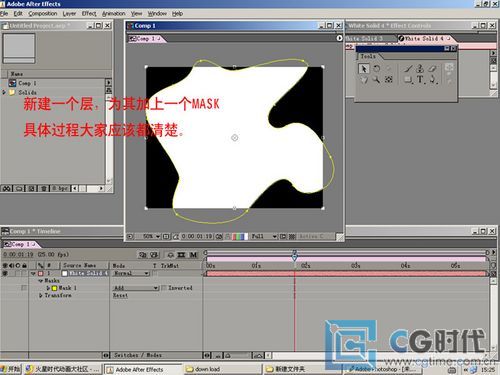The image size is (500, 375).
Task: Select the Text tool in Tools
Action: pyautogui.click(x=420, y=80)
